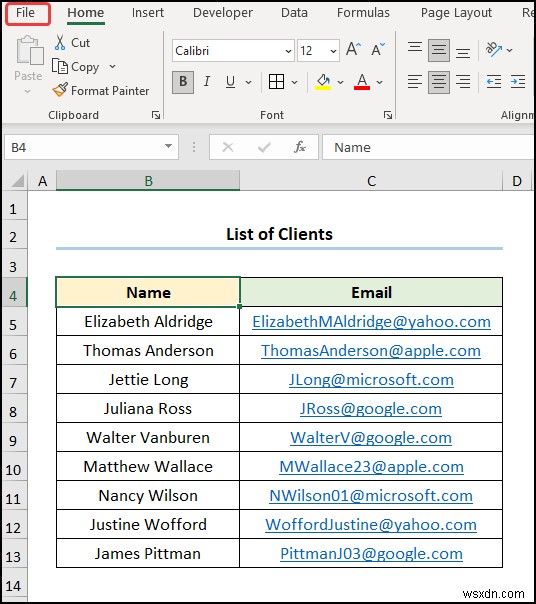
Task: Open the File tab
Action: 25,13
